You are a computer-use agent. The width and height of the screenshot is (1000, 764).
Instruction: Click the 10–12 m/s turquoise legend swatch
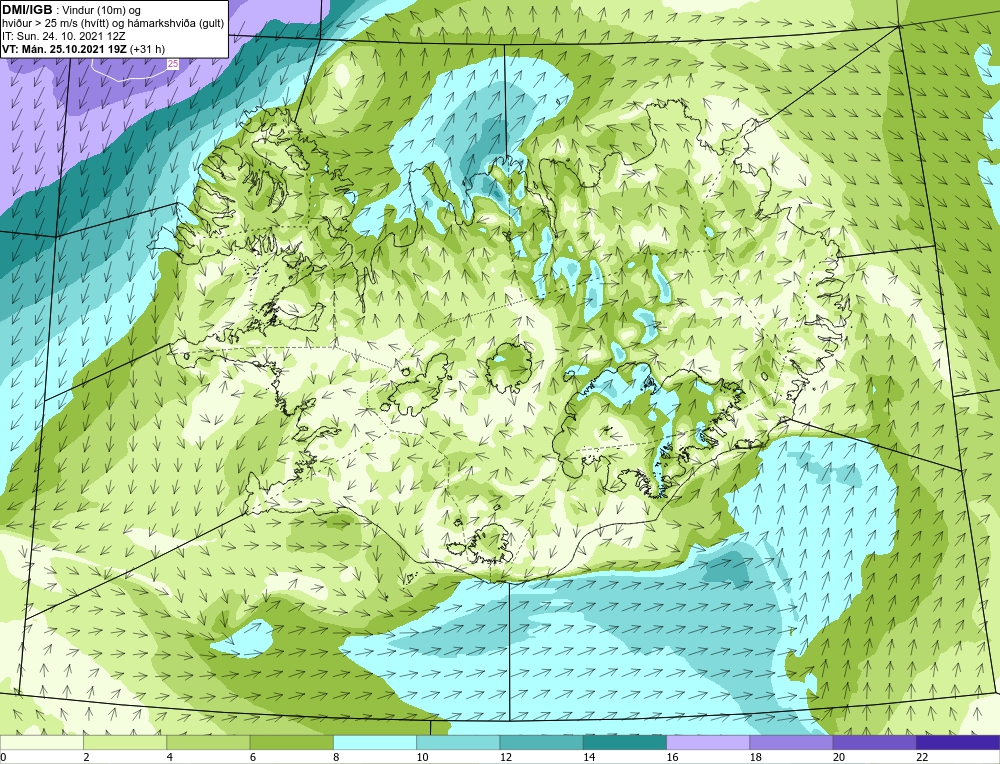pos(458,743)
